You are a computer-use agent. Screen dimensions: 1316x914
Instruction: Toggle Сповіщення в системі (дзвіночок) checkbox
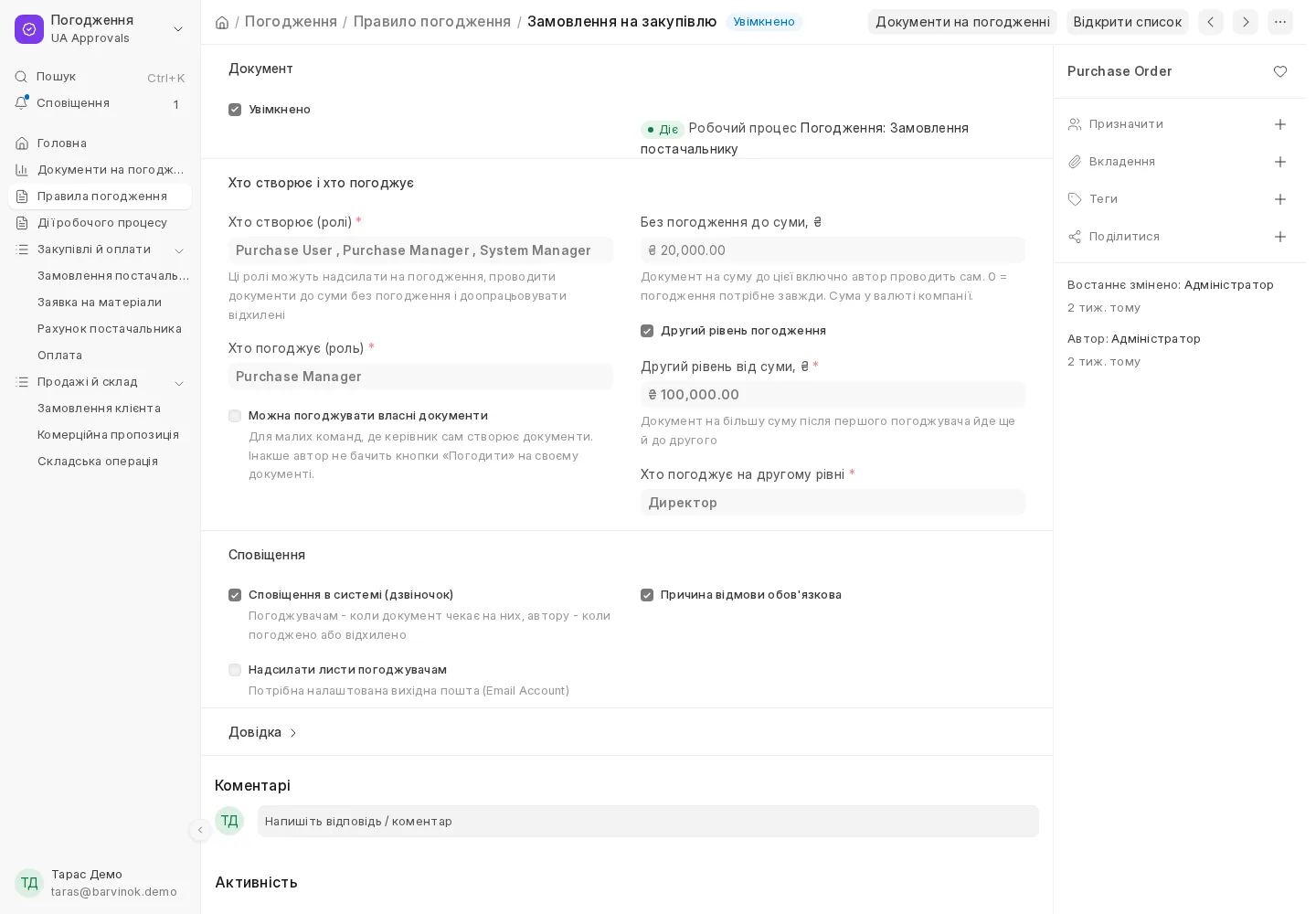point(235,595)
